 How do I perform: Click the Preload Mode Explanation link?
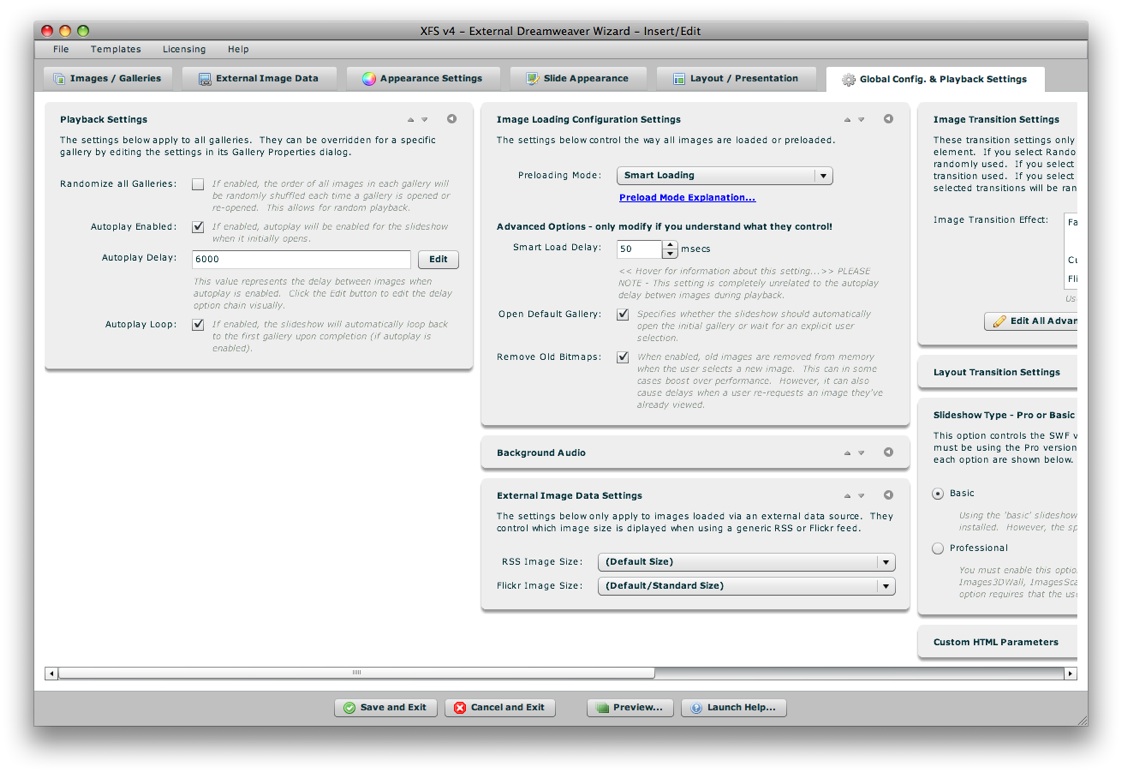(x=687, y=198)
